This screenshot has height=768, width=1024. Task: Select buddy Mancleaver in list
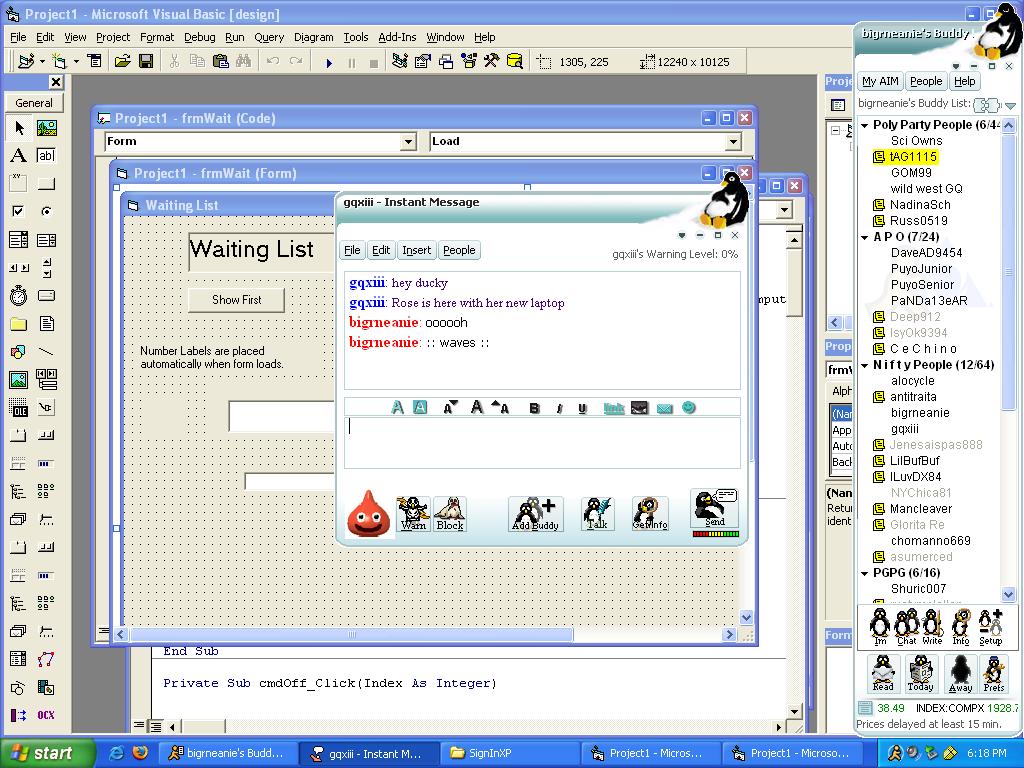pyautogui.click(x=921, y=509)
